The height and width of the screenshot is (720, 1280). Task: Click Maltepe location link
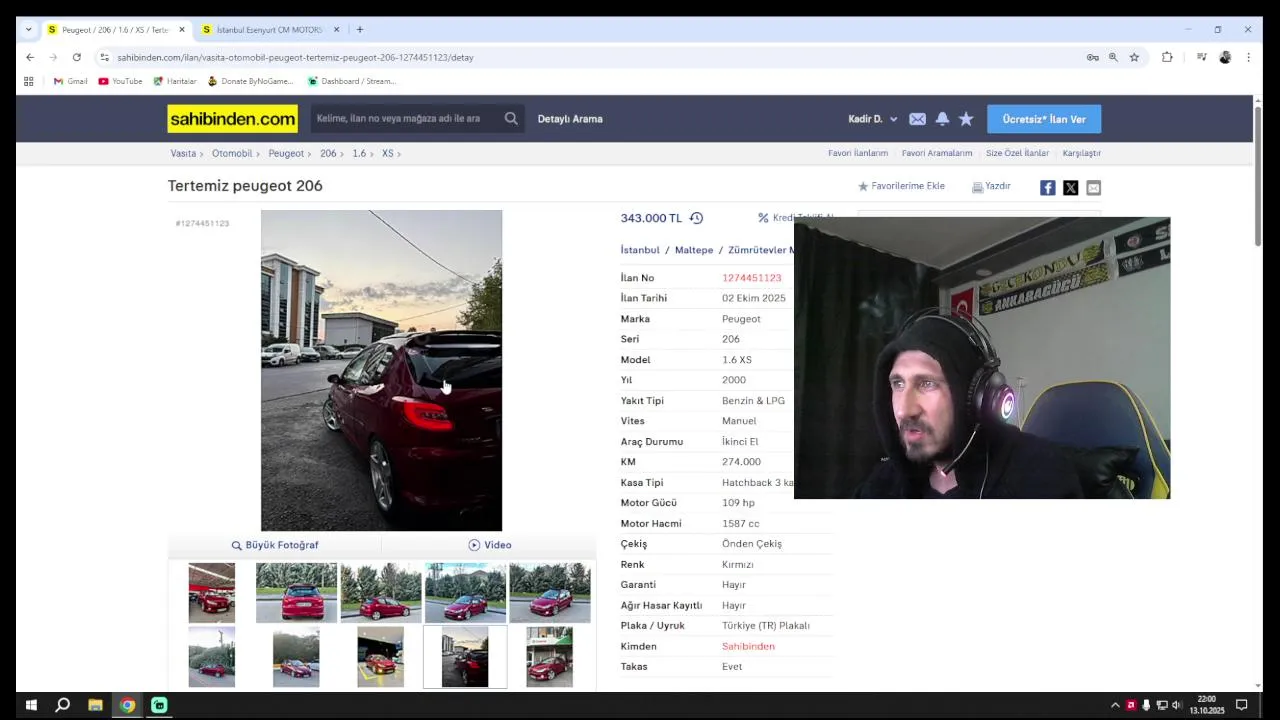(x=694, y=250)
